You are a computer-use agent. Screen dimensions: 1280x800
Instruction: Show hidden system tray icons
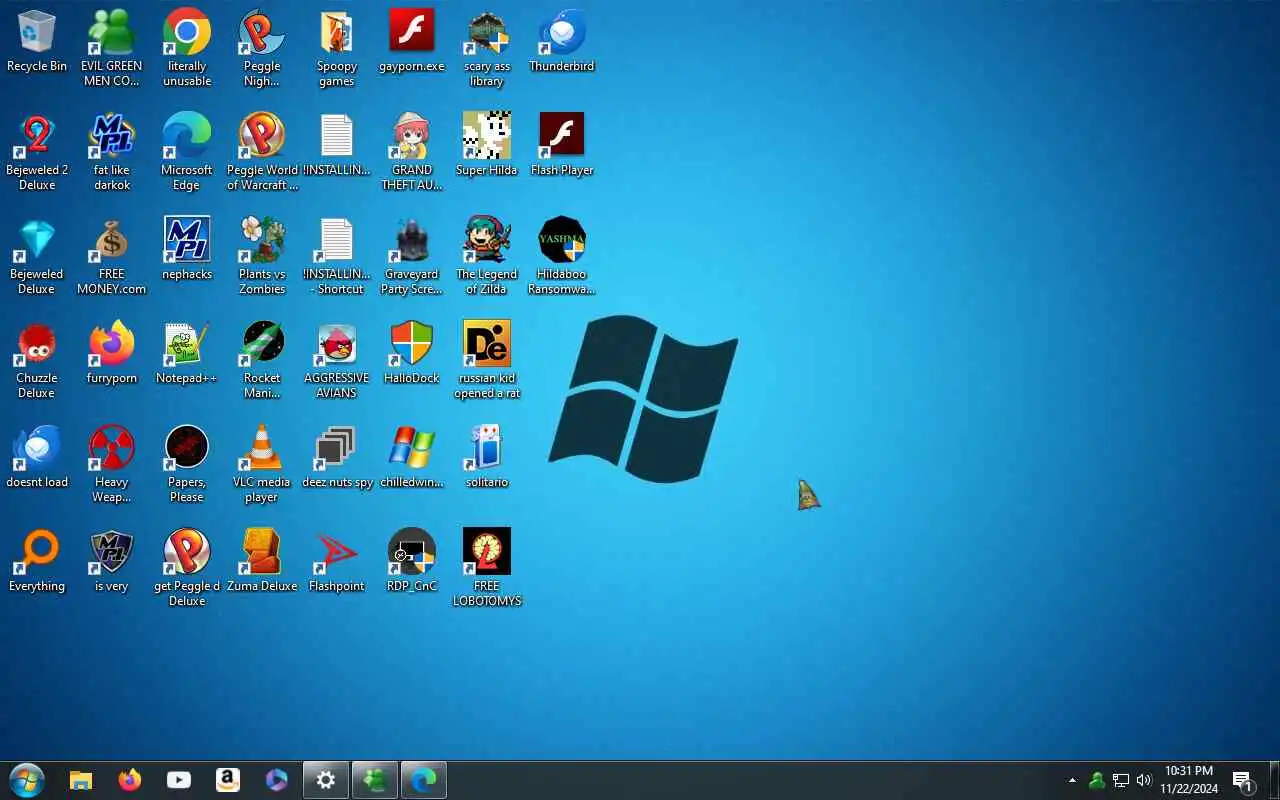1072,780
